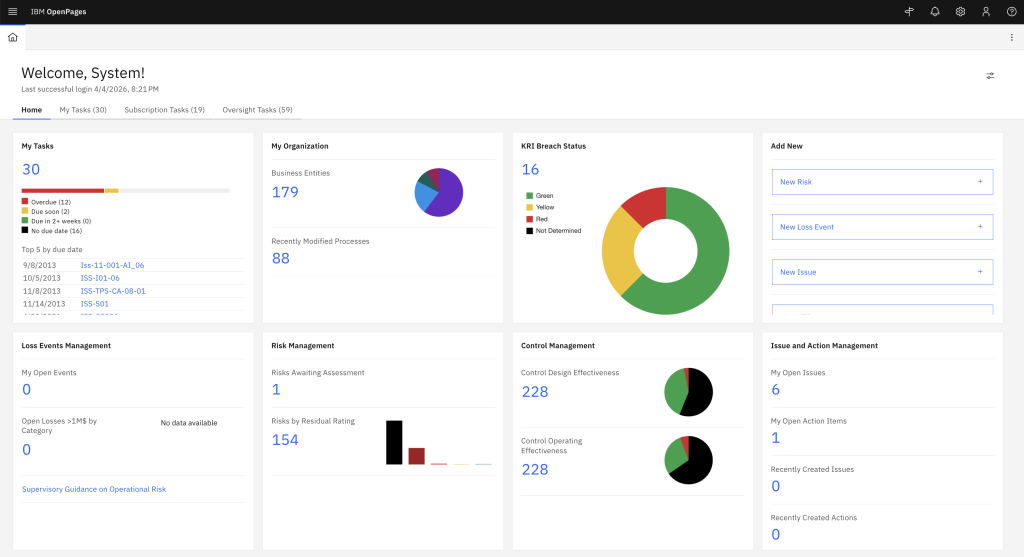Click the Not Determined legend swatch
1024x557 pixels.
[x=530, y=231]
